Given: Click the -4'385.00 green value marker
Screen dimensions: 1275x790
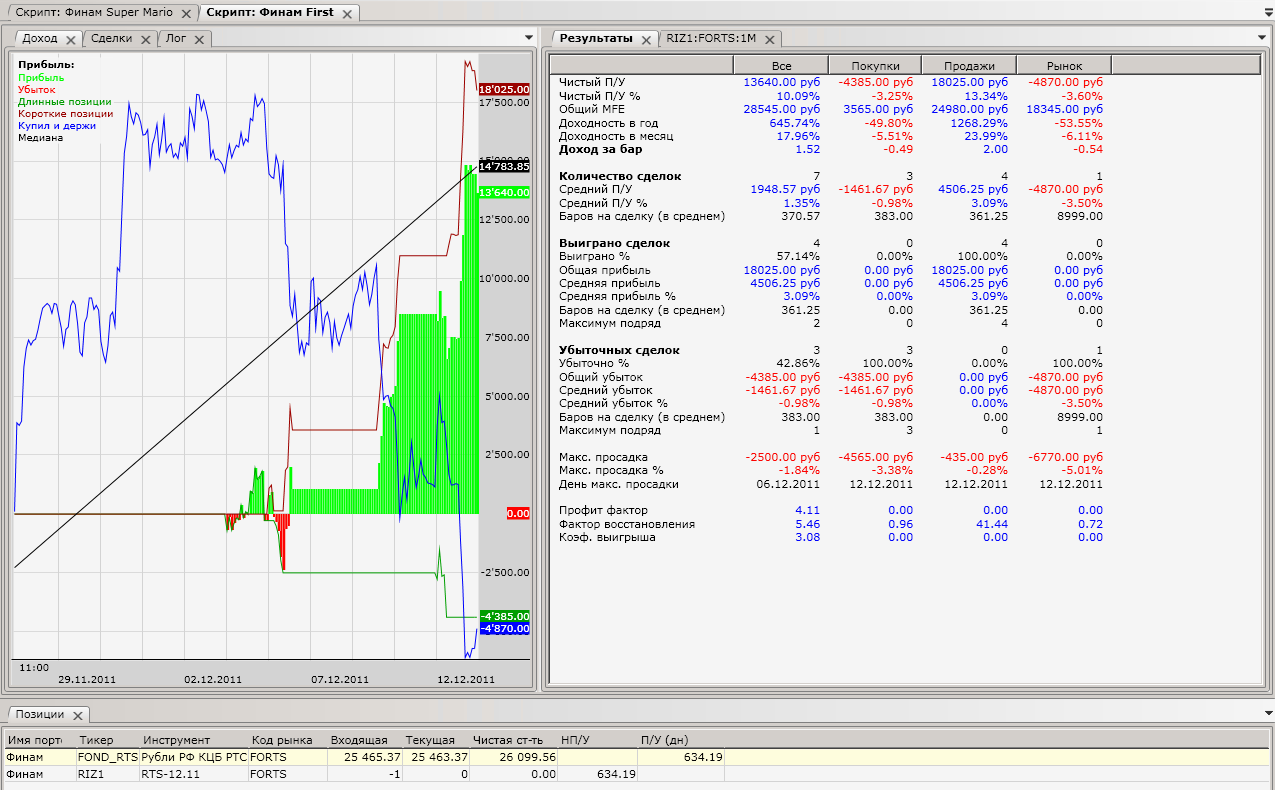Looking at the screenshot, I should pyautogui.click(x=504, y=616).
